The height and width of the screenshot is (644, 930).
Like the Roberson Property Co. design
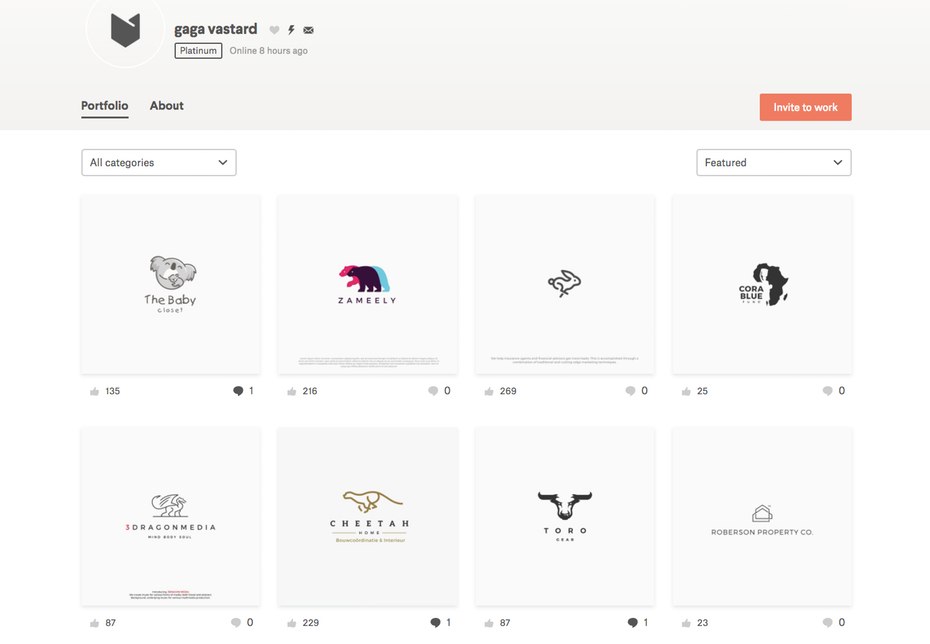[686, 623]
